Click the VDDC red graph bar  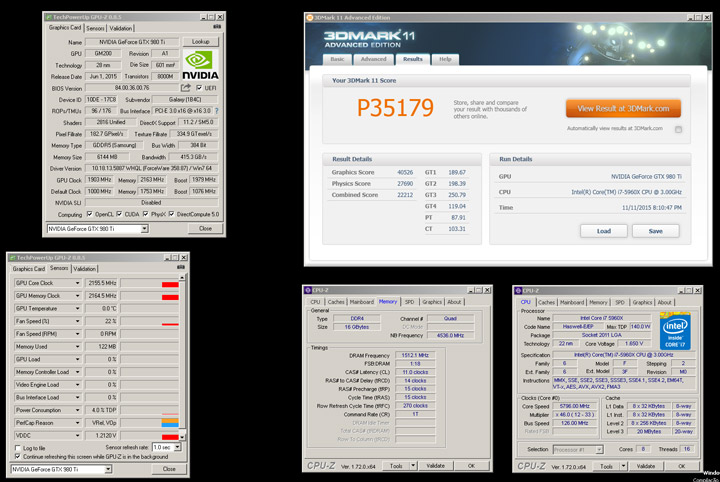(x=170, y=437)
